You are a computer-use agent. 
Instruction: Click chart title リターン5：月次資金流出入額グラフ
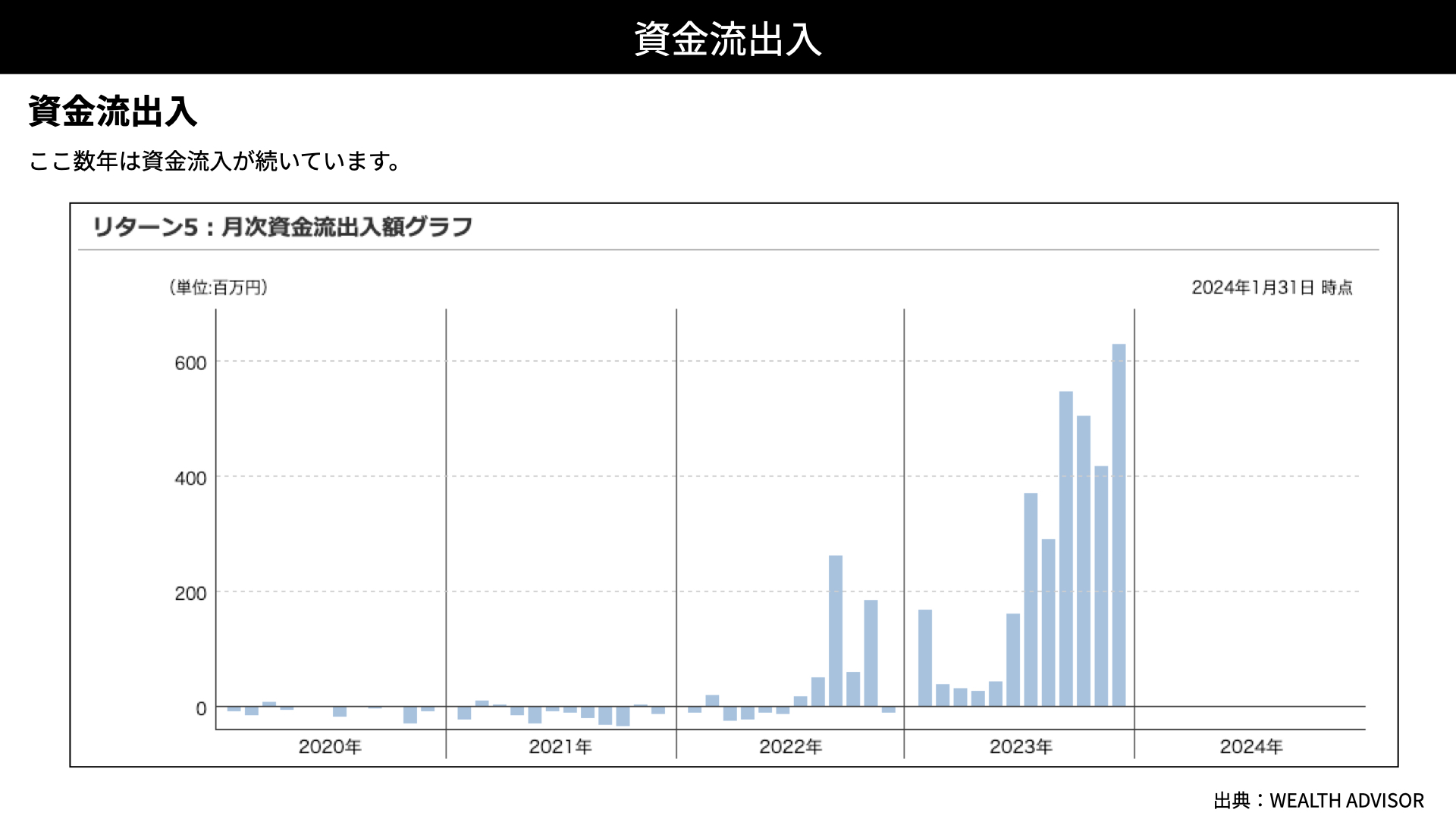tap(282, 227)
